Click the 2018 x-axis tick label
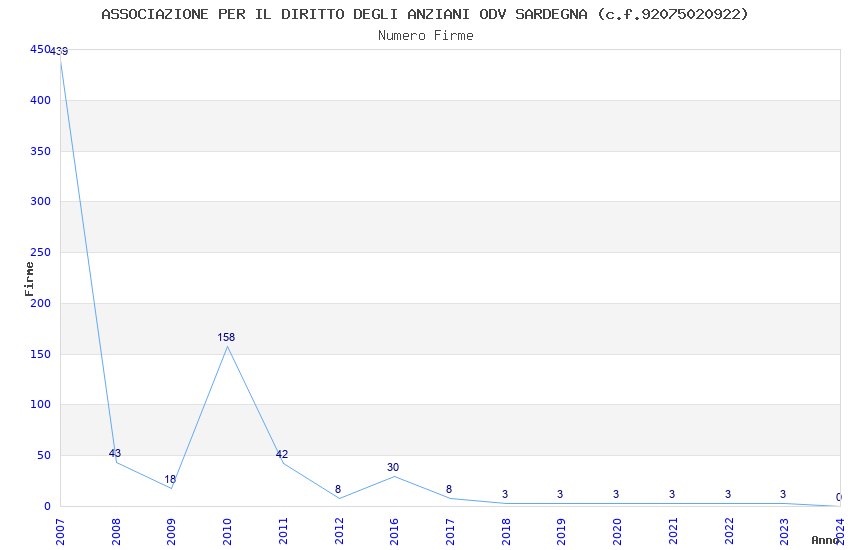The width and height of the screenshot is (850, 550). click(506, 532)
